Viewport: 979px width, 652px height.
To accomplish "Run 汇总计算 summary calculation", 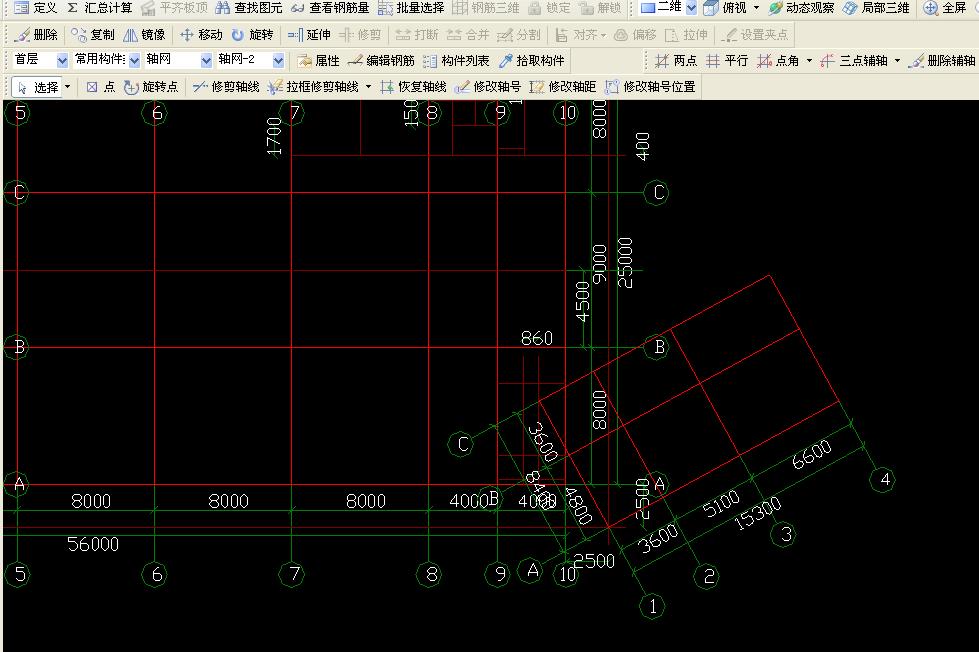I will (x=99, y=8).
